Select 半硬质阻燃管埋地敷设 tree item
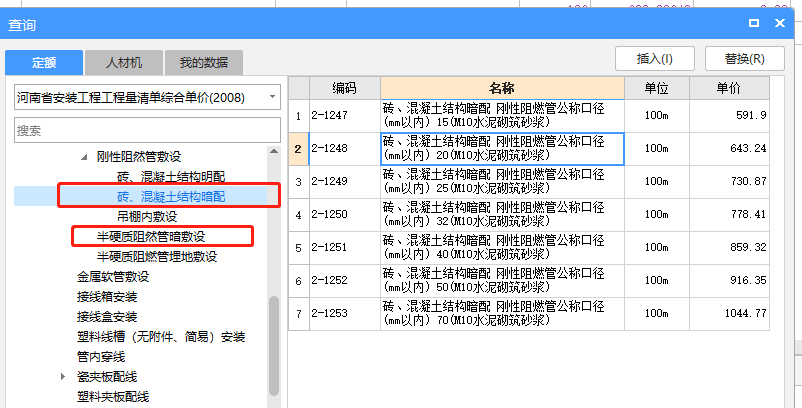Viewport: 802px width, 408px height. point(157,256)
